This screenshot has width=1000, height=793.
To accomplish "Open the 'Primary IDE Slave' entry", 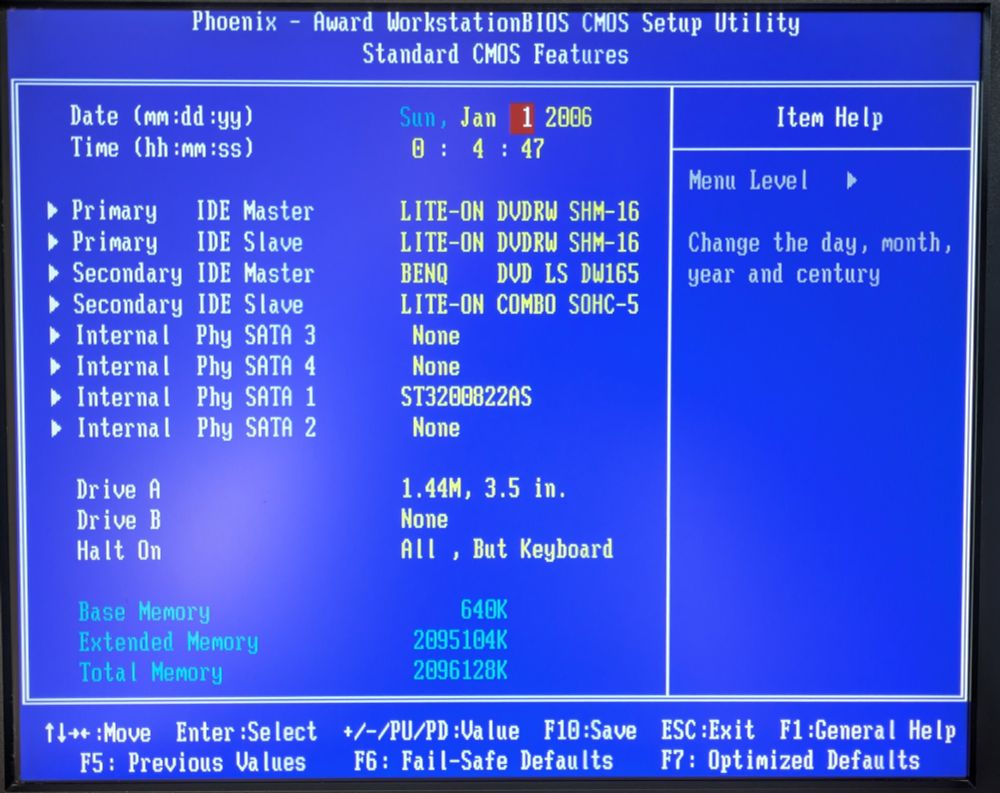I will pos(188,242).
